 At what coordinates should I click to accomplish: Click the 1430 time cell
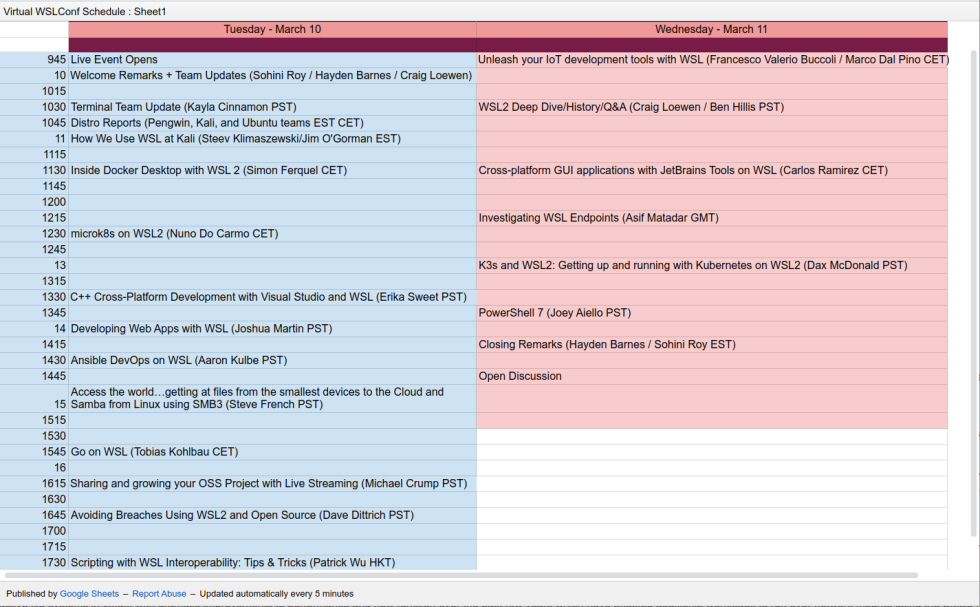click(x=34, y=361)
